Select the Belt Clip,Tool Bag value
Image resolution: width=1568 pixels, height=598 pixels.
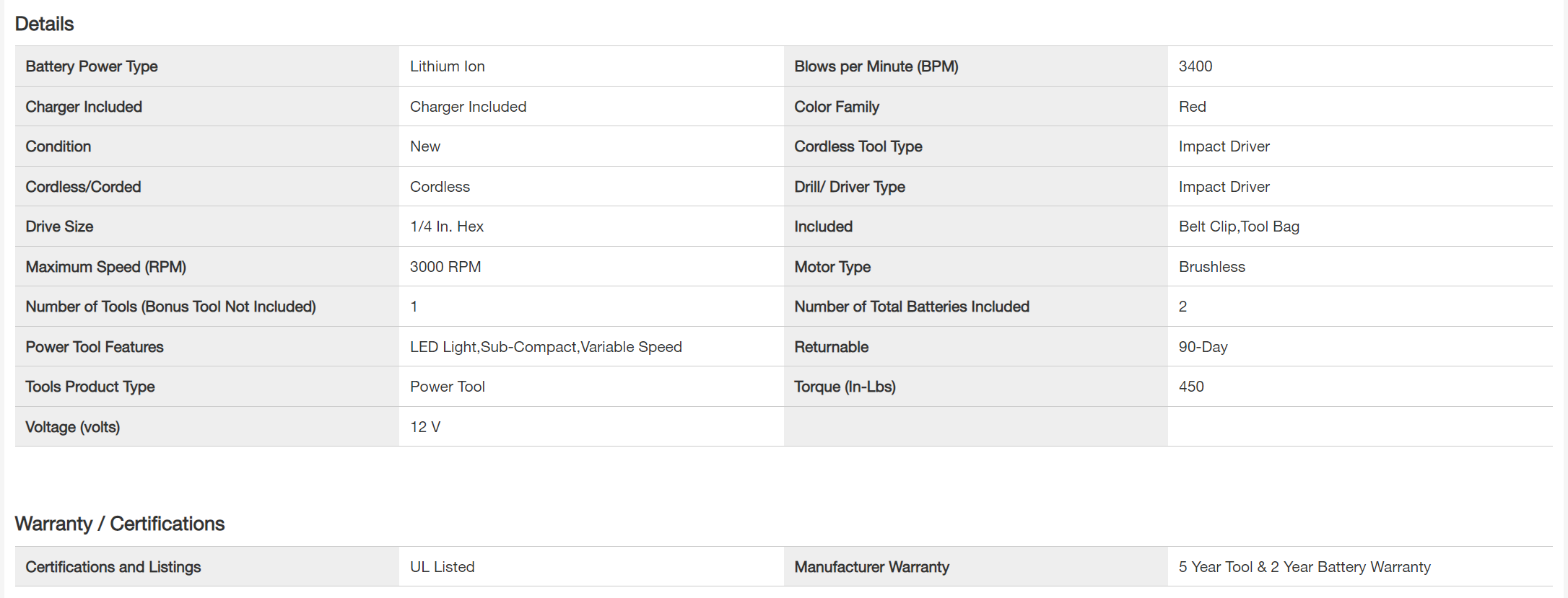(x=1238, y=227)
